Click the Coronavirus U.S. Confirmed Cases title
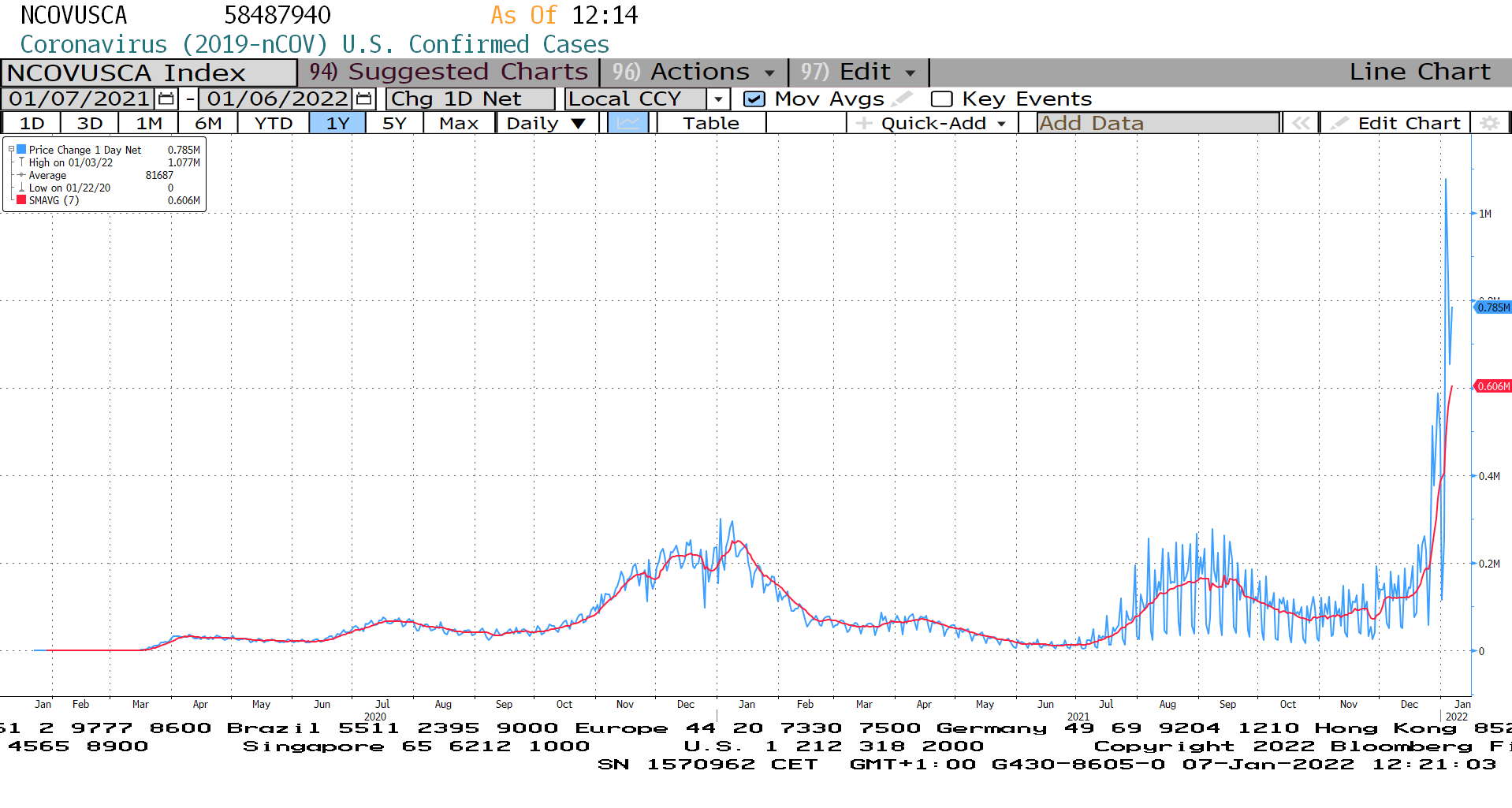Viewport: 1512px width, 808px height. click(x=315, y=44)
